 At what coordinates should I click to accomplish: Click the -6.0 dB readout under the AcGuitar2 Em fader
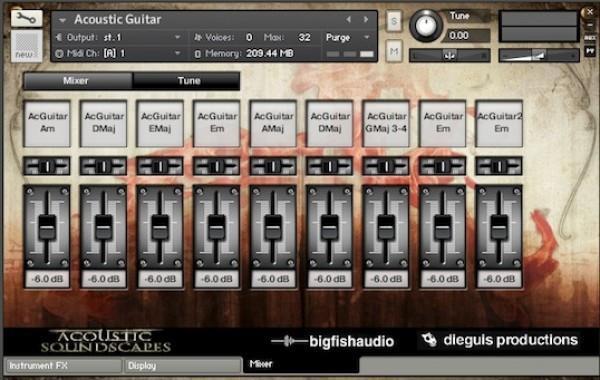[499, 279]
